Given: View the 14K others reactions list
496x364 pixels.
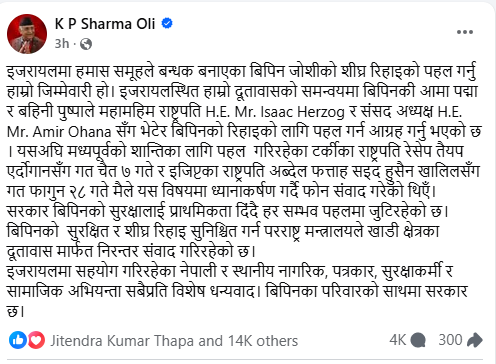Looking at the screenshot, I should coord(263,341).
